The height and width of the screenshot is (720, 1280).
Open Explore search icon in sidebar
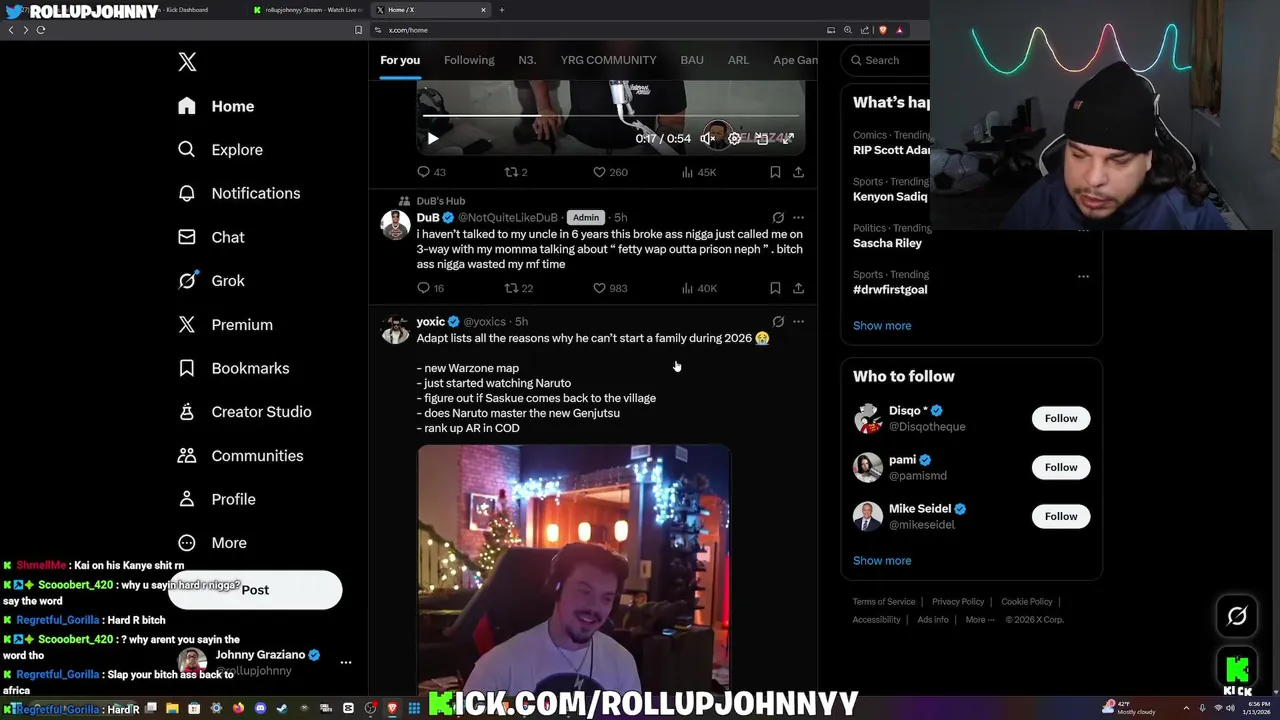187,150
